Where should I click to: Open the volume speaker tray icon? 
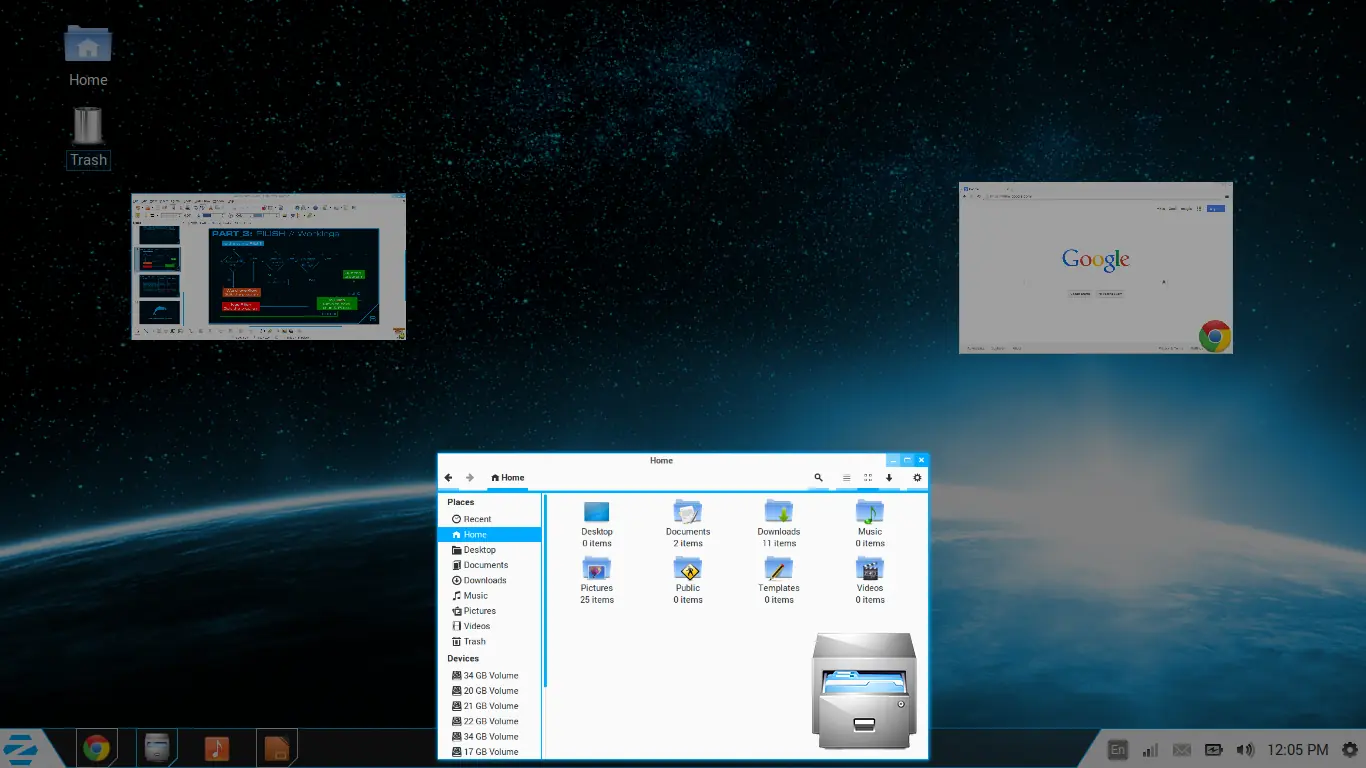(x=1245, y=749)
